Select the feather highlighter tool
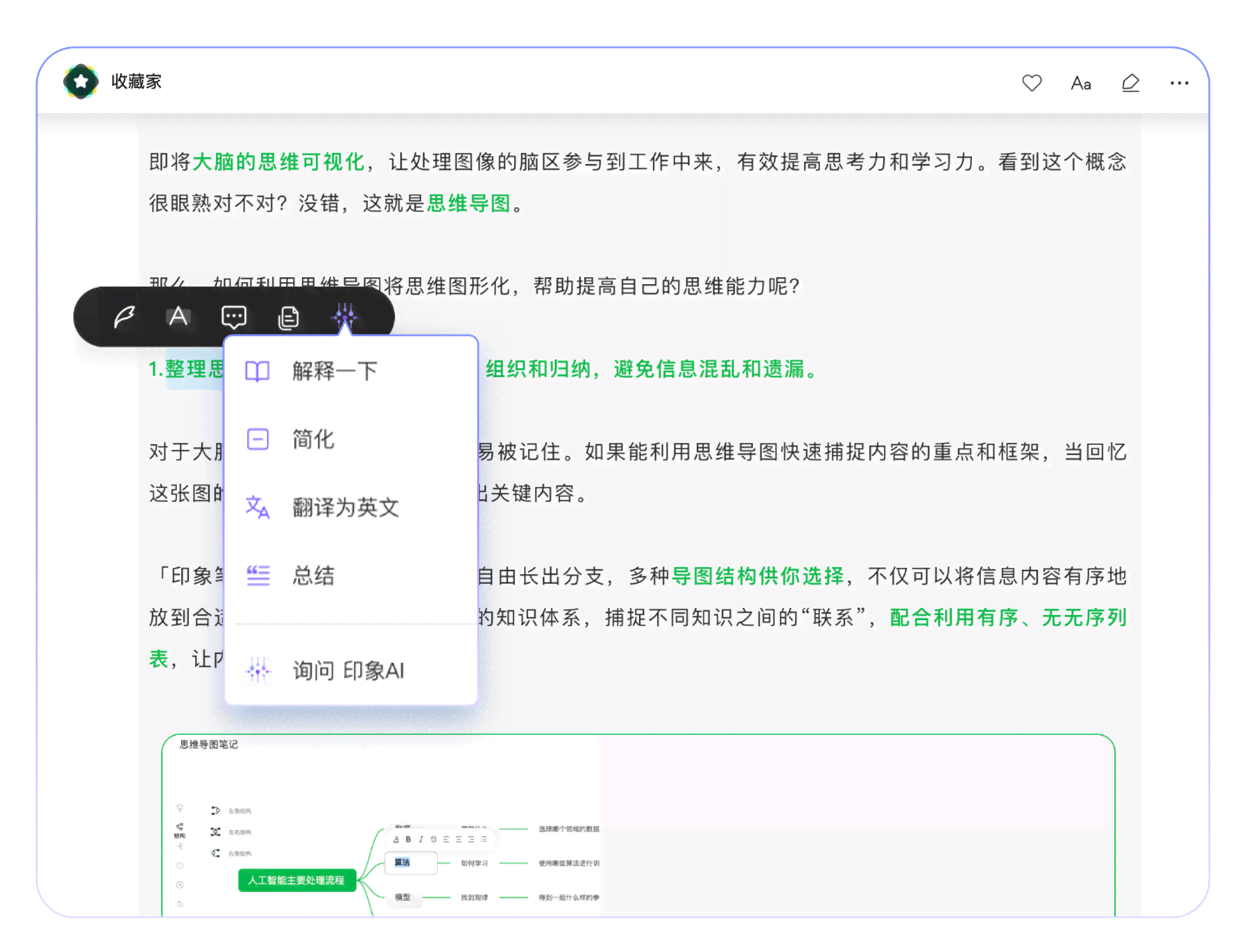Image resolution: width=1246 pixels, height=952 pixels. click(x=124, y=316)
